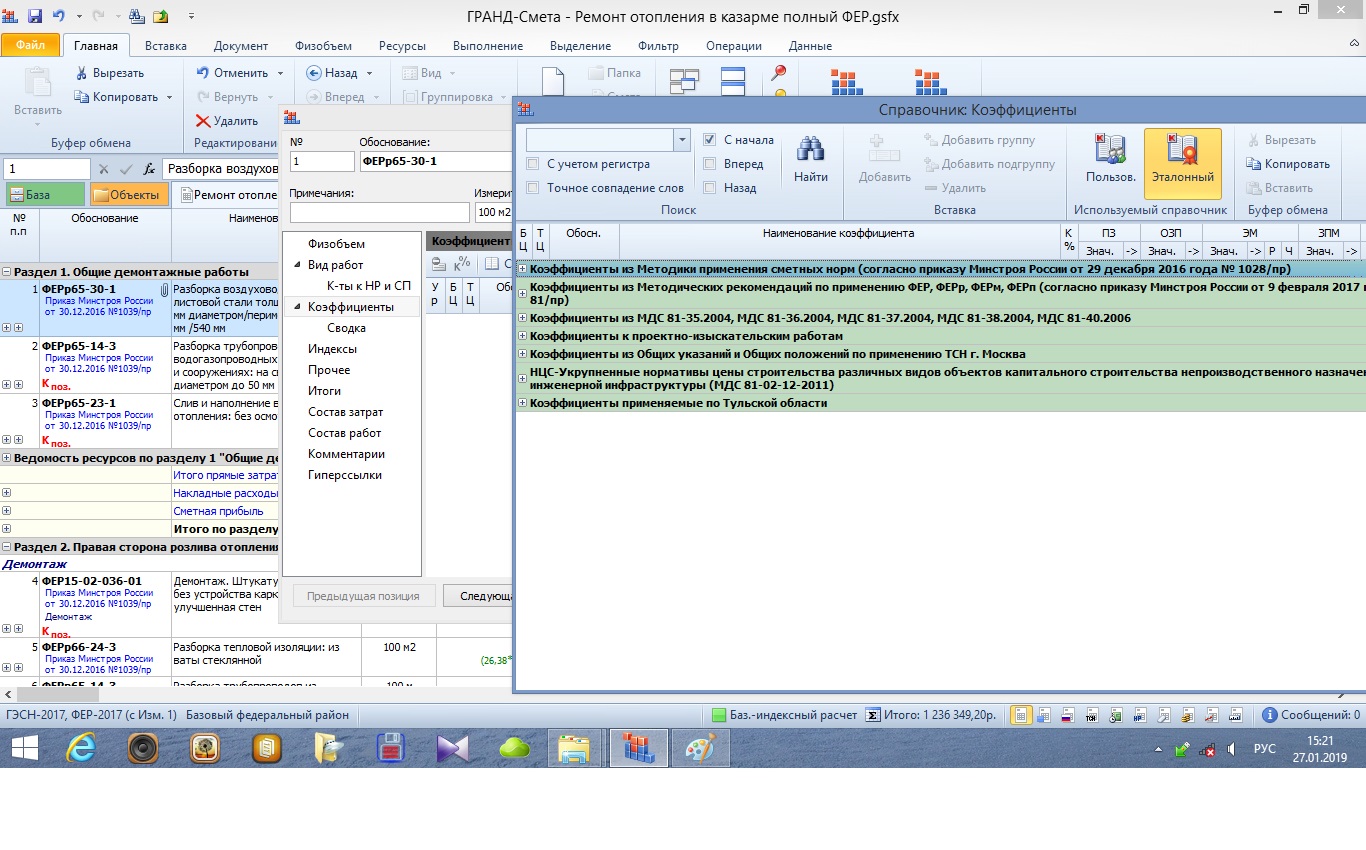Image resolution: width=1366 pixels, height=850 pixels.
Task: Expand Коэффициенты к проектно-изыскательским работам
Action: (x=522, y=336)
